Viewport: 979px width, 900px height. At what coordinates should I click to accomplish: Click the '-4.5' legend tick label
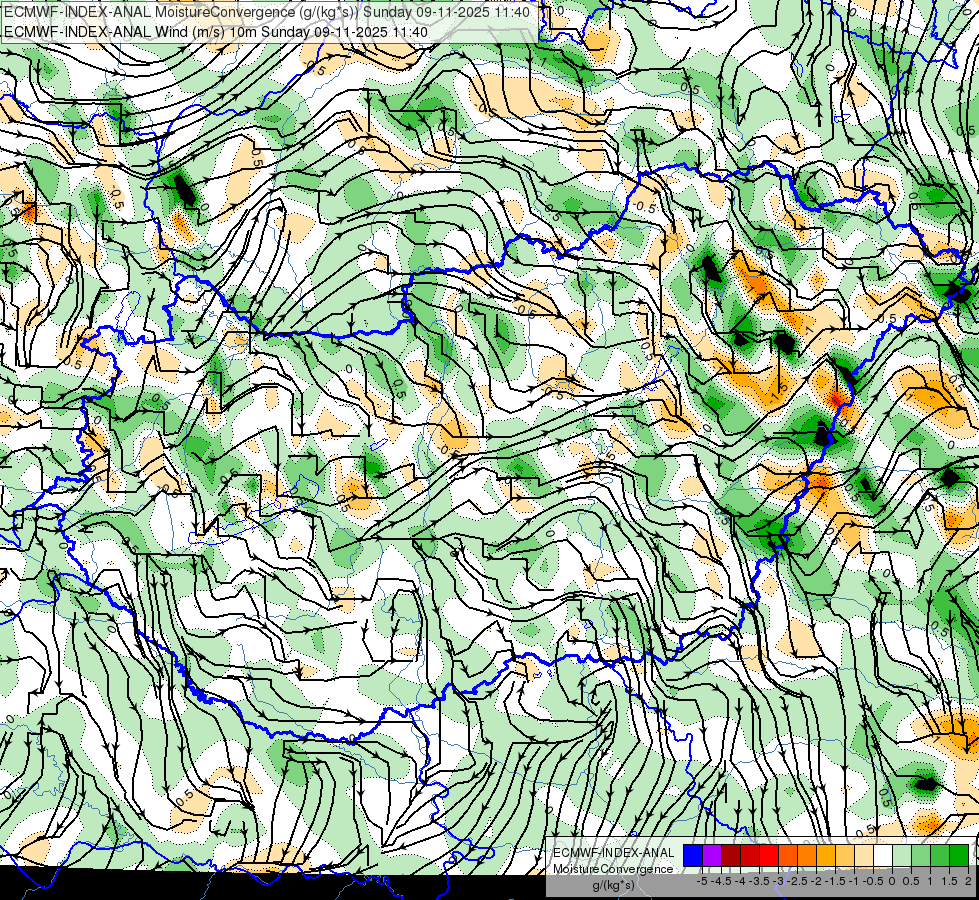click(x=721, y=881)
